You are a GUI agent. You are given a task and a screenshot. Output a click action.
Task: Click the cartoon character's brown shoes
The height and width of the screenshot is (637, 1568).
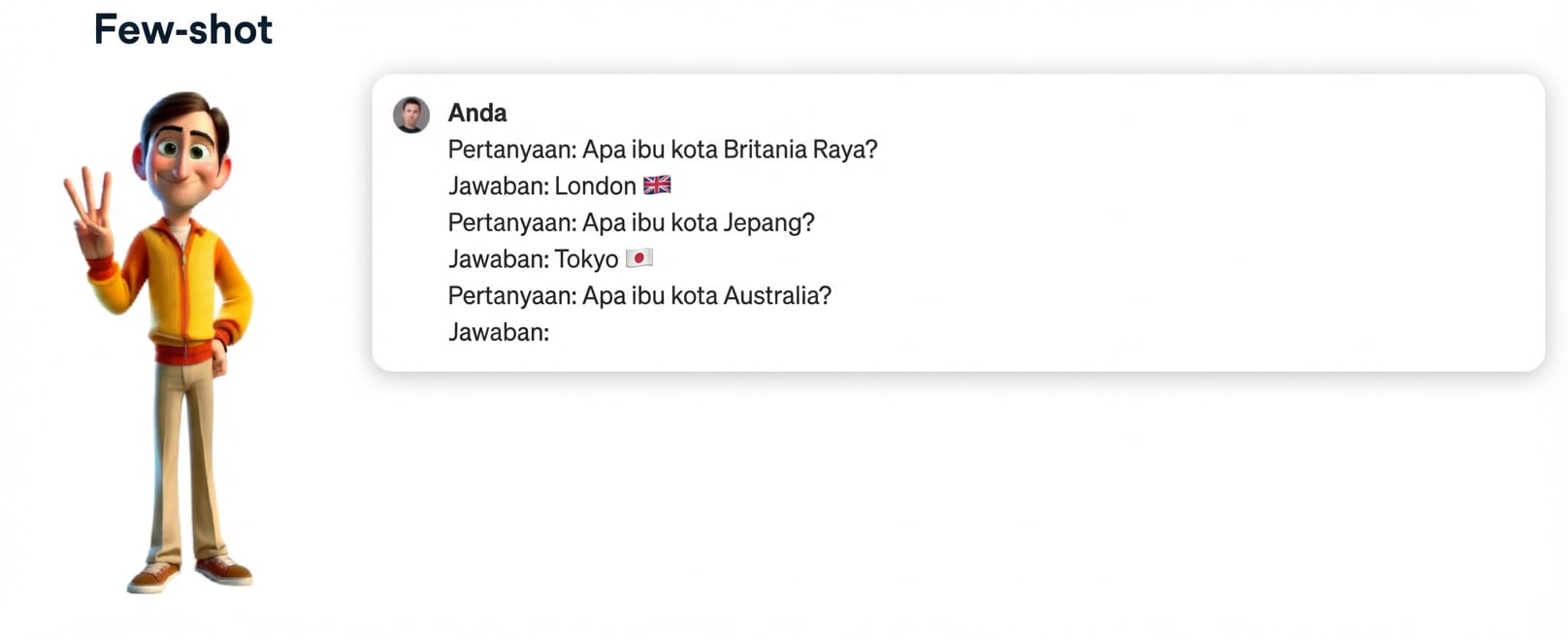point(190,572)
